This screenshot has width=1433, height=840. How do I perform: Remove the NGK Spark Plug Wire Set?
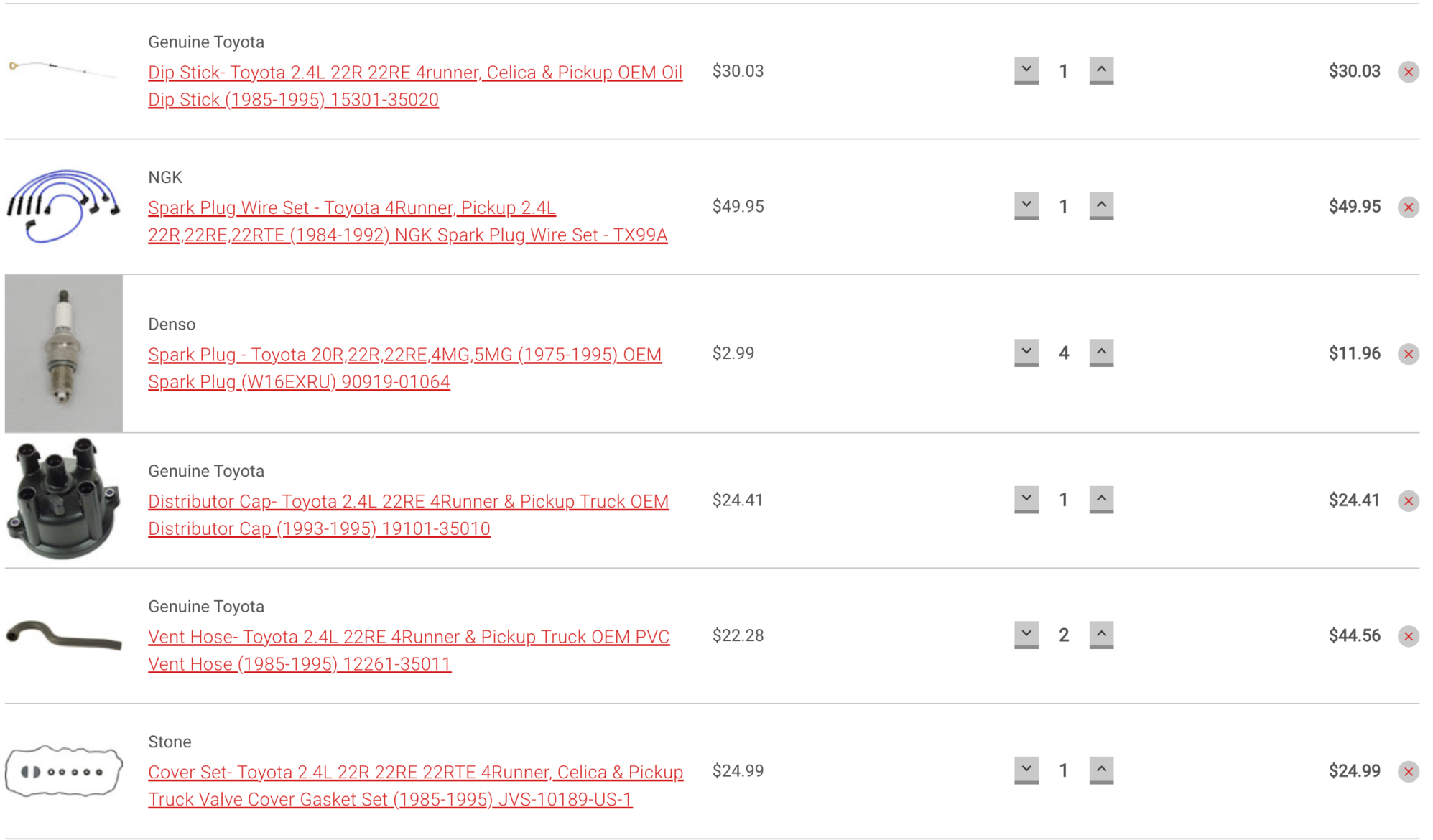(x=1408, y=207)
